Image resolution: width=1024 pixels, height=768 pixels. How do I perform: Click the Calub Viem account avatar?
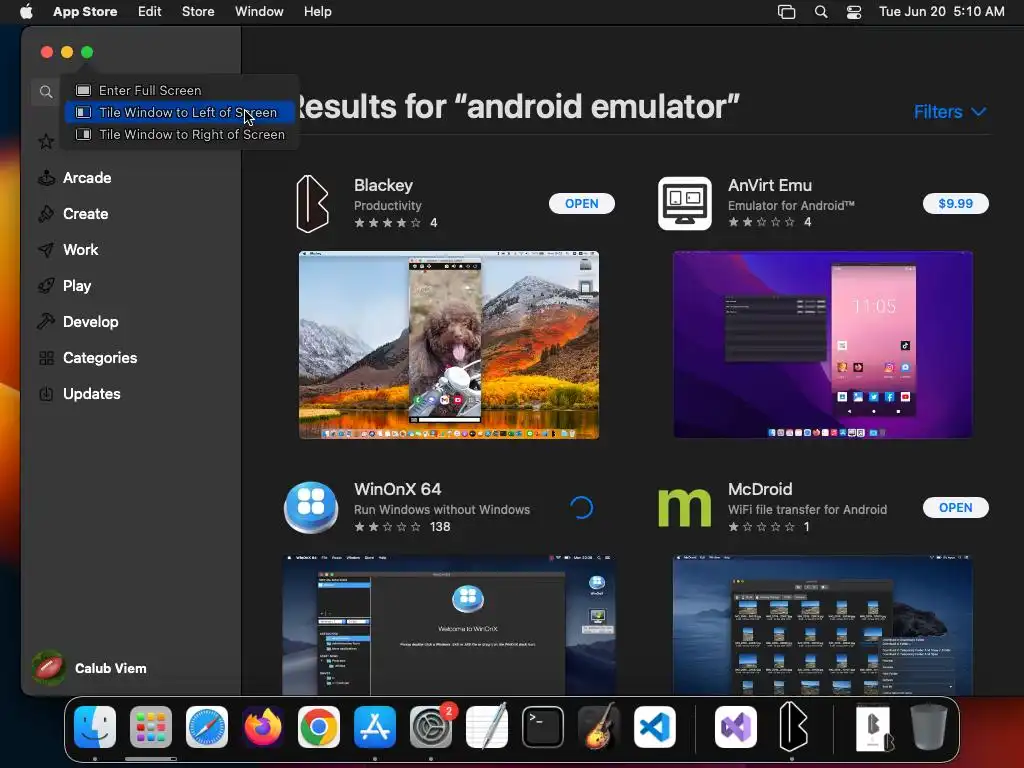(x=48, y=668)
